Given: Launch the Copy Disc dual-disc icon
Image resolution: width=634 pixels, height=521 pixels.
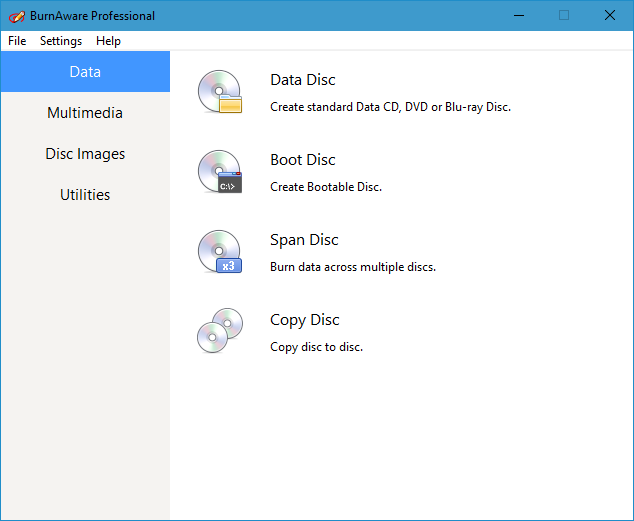Looking at the screenshot, I should [x=220, y=331].
